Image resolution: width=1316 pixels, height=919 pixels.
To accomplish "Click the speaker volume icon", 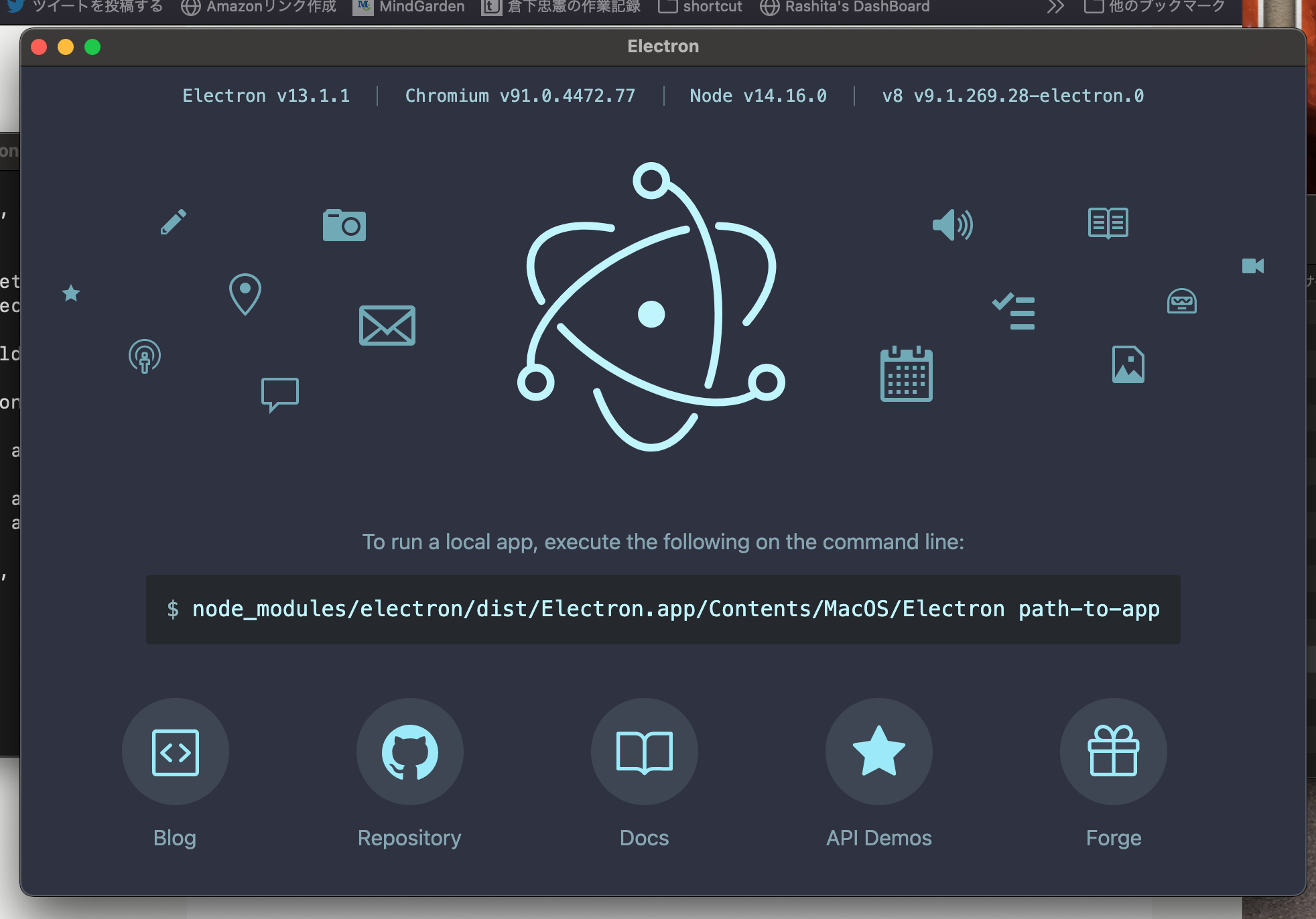I will [952, 225].
